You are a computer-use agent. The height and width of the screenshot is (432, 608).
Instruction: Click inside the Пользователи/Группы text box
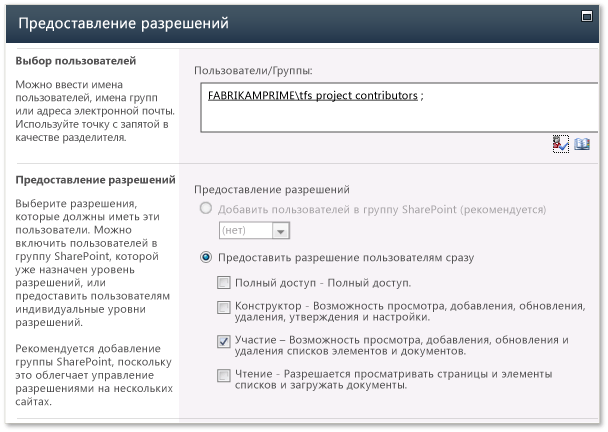click(399, 107)
